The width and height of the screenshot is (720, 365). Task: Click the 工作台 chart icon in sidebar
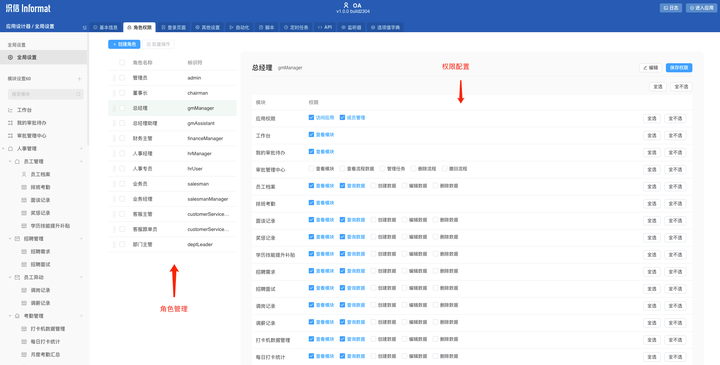point(11,110)
